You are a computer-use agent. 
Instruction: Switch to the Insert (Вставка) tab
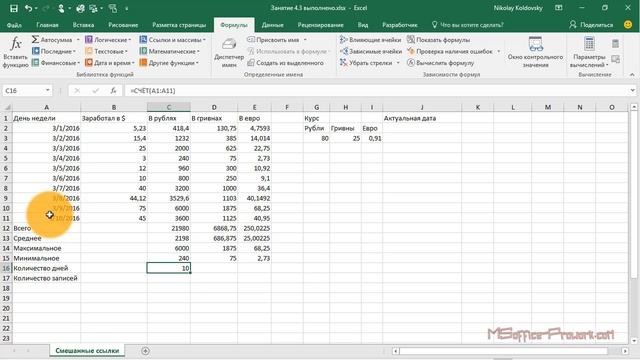click(83, 25)
